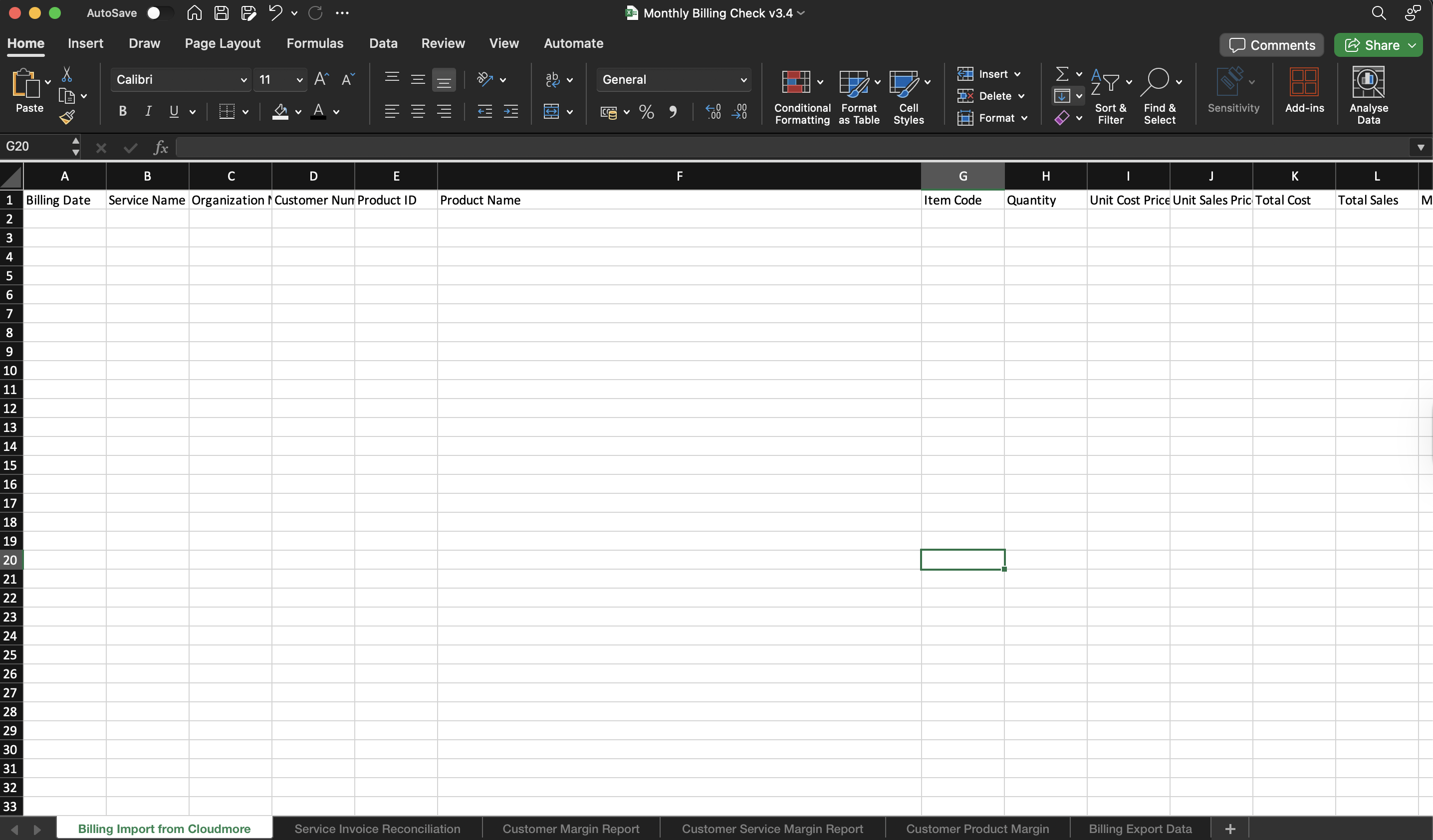1433x840 pixels.
Task: Open the Comments panel
Action: [x=1271, y=45]
